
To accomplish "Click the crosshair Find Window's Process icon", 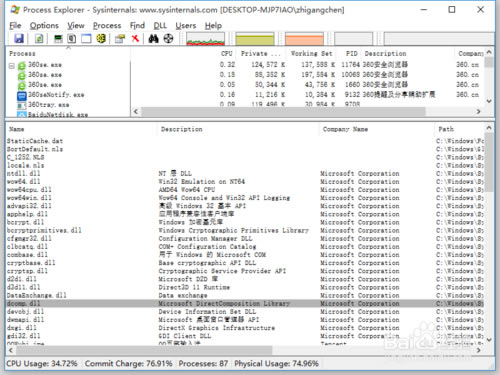I will [x=169, y=39].
